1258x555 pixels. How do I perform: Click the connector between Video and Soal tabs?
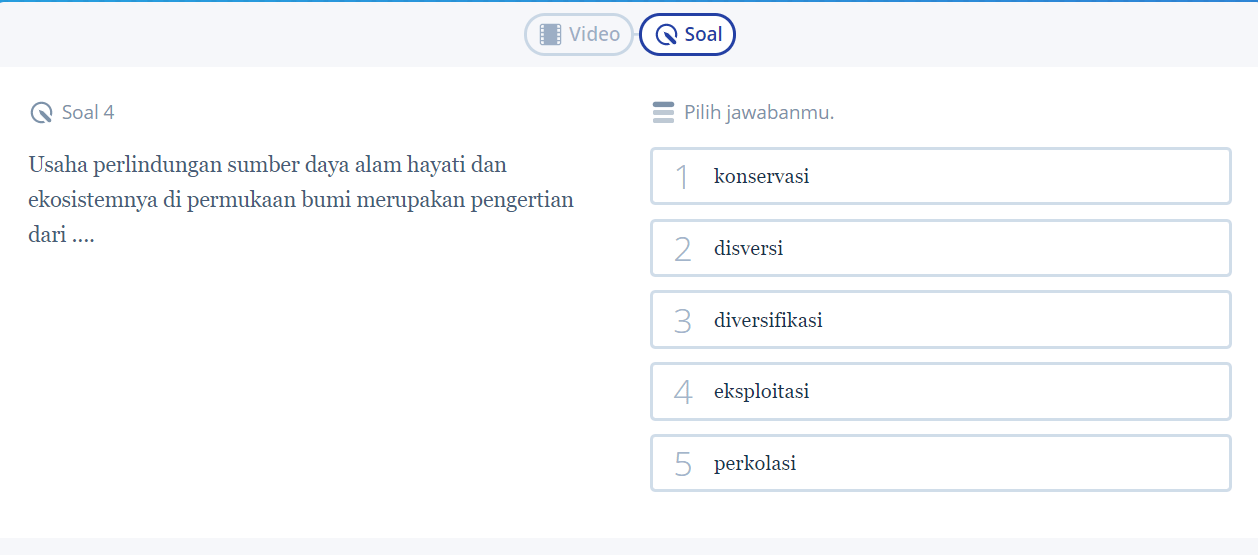click(x=637, y=35)
